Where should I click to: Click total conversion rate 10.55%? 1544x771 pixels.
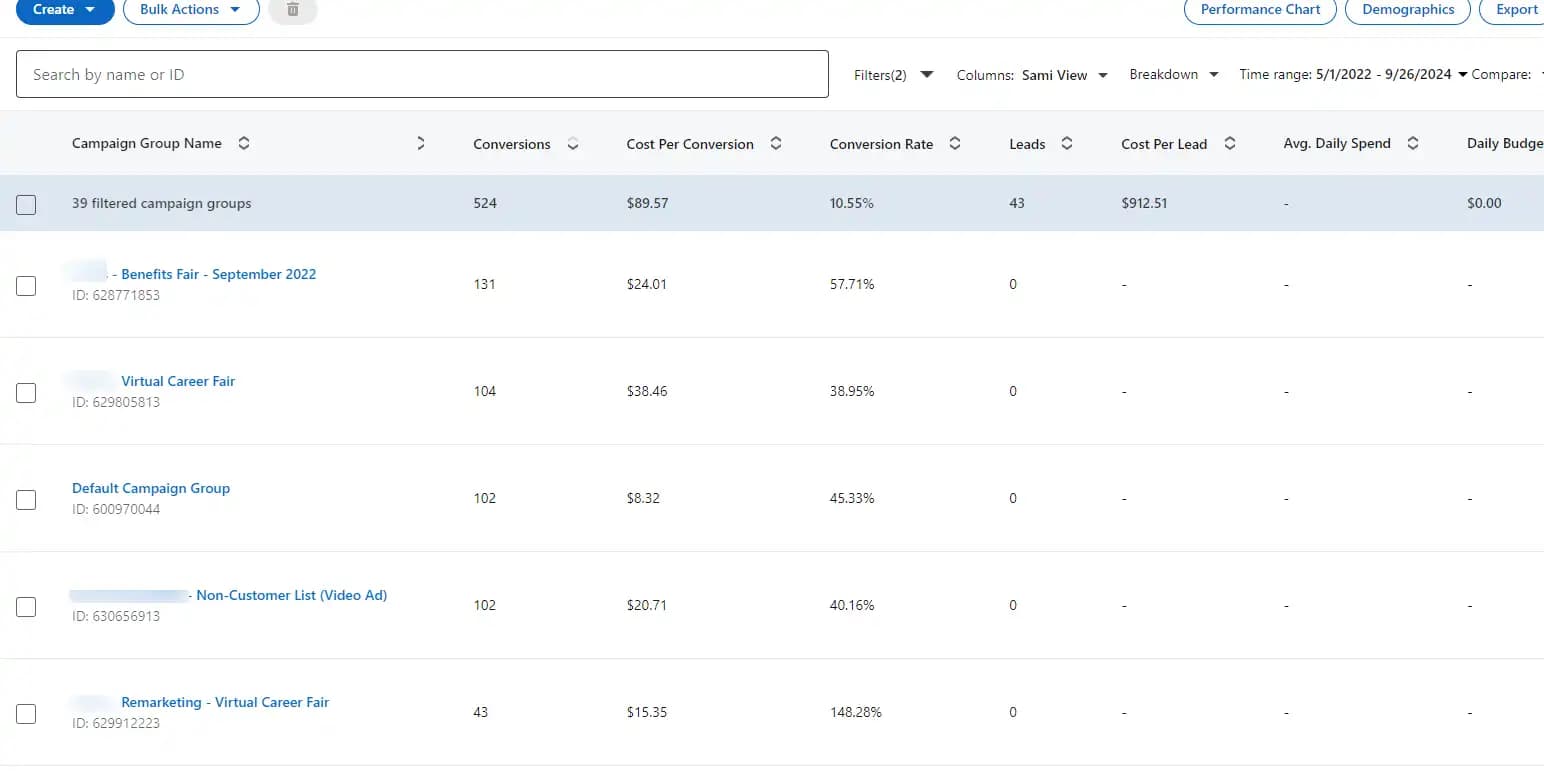852,203
